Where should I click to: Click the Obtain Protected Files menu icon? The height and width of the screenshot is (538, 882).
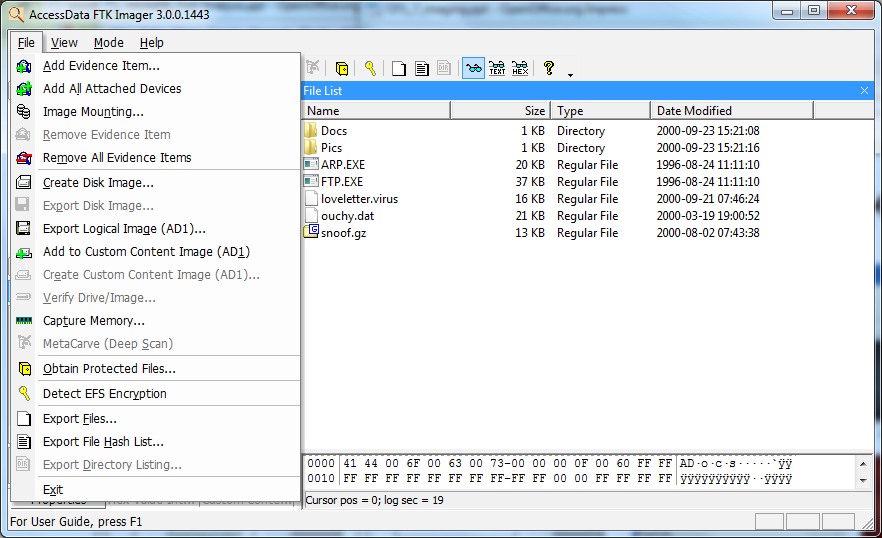(x=25, y=369)
